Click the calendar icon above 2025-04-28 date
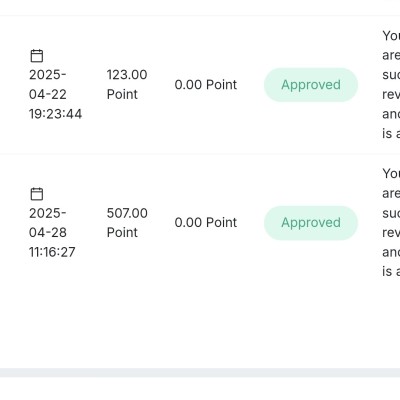This screenshot has width=400, height=400. 37,194
